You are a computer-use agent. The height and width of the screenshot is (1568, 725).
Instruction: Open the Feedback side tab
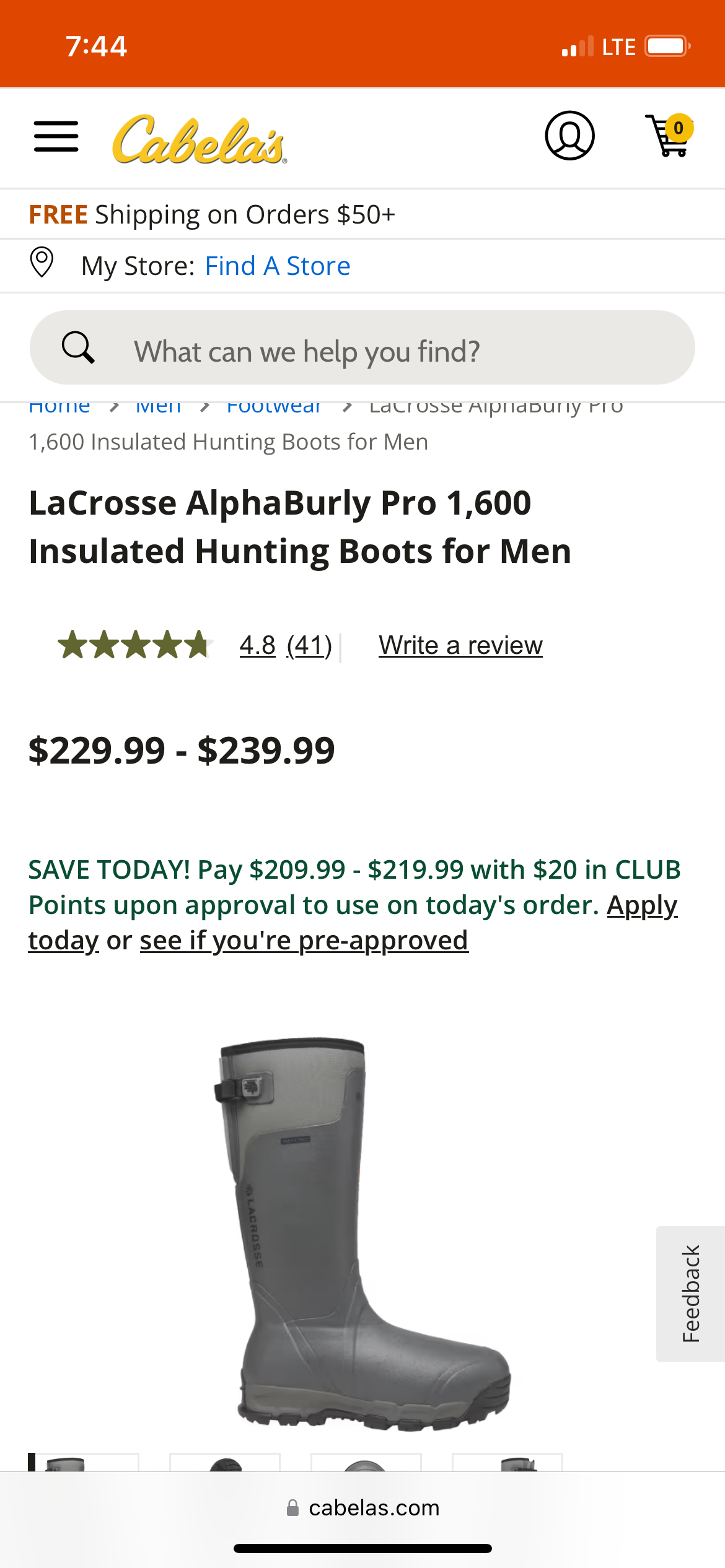(x=690, y=1294)
